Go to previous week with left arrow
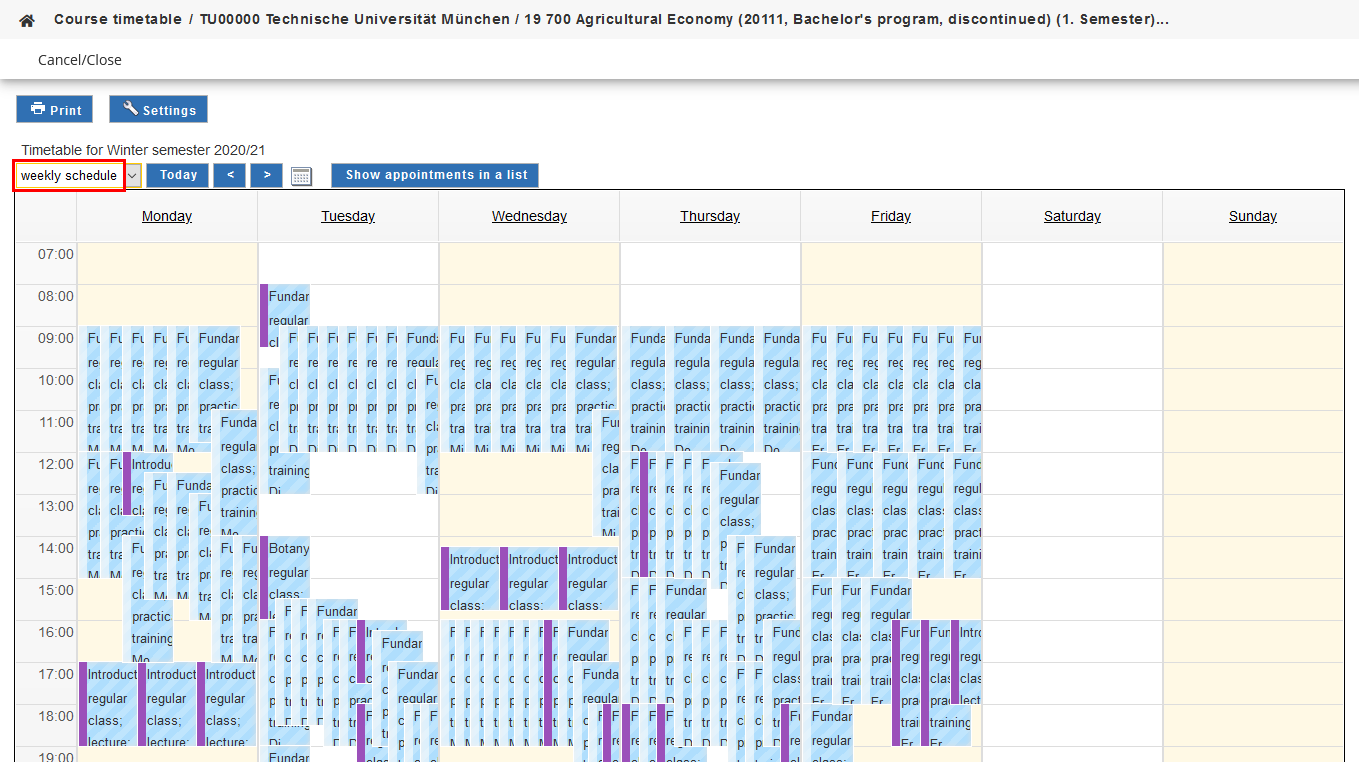 pos(229,175)
